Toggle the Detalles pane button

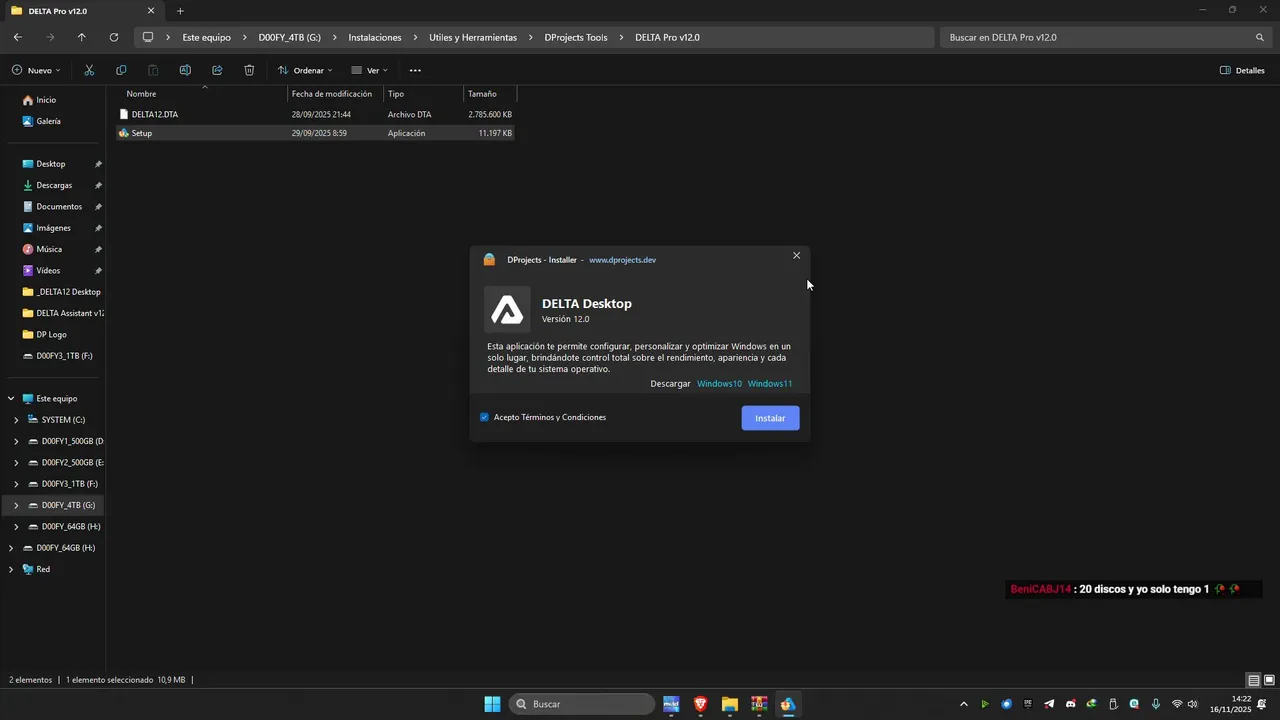pyautogui.click(x=1242, y=70)
